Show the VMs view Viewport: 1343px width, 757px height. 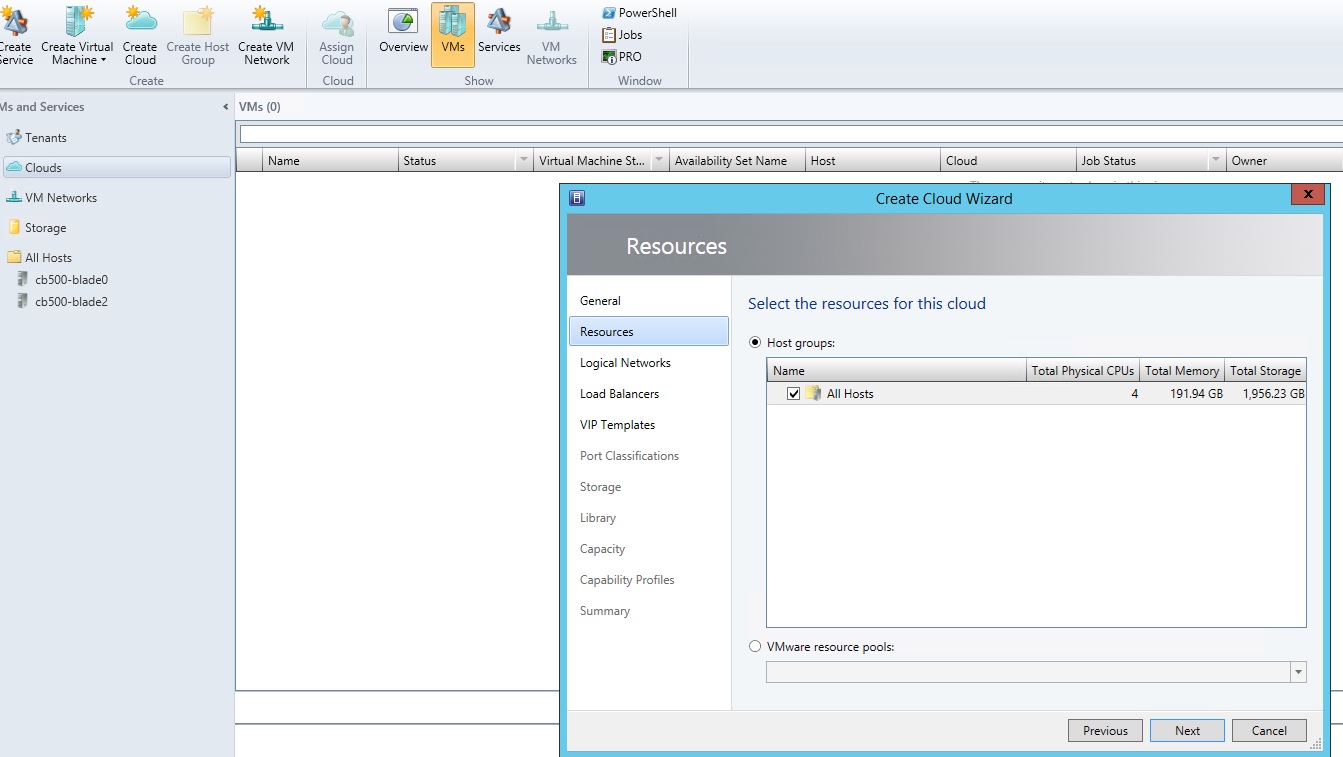click(x=452, y=34)
